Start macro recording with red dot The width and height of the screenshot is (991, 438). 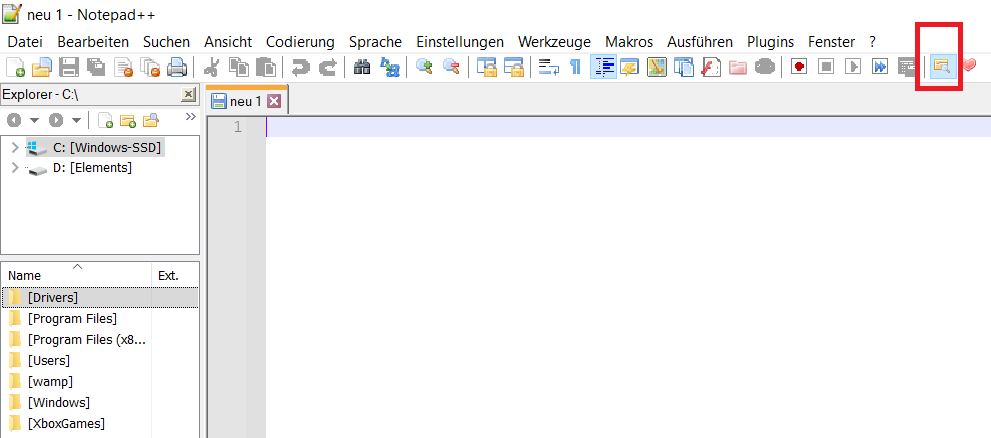click(x=799, y=66)
